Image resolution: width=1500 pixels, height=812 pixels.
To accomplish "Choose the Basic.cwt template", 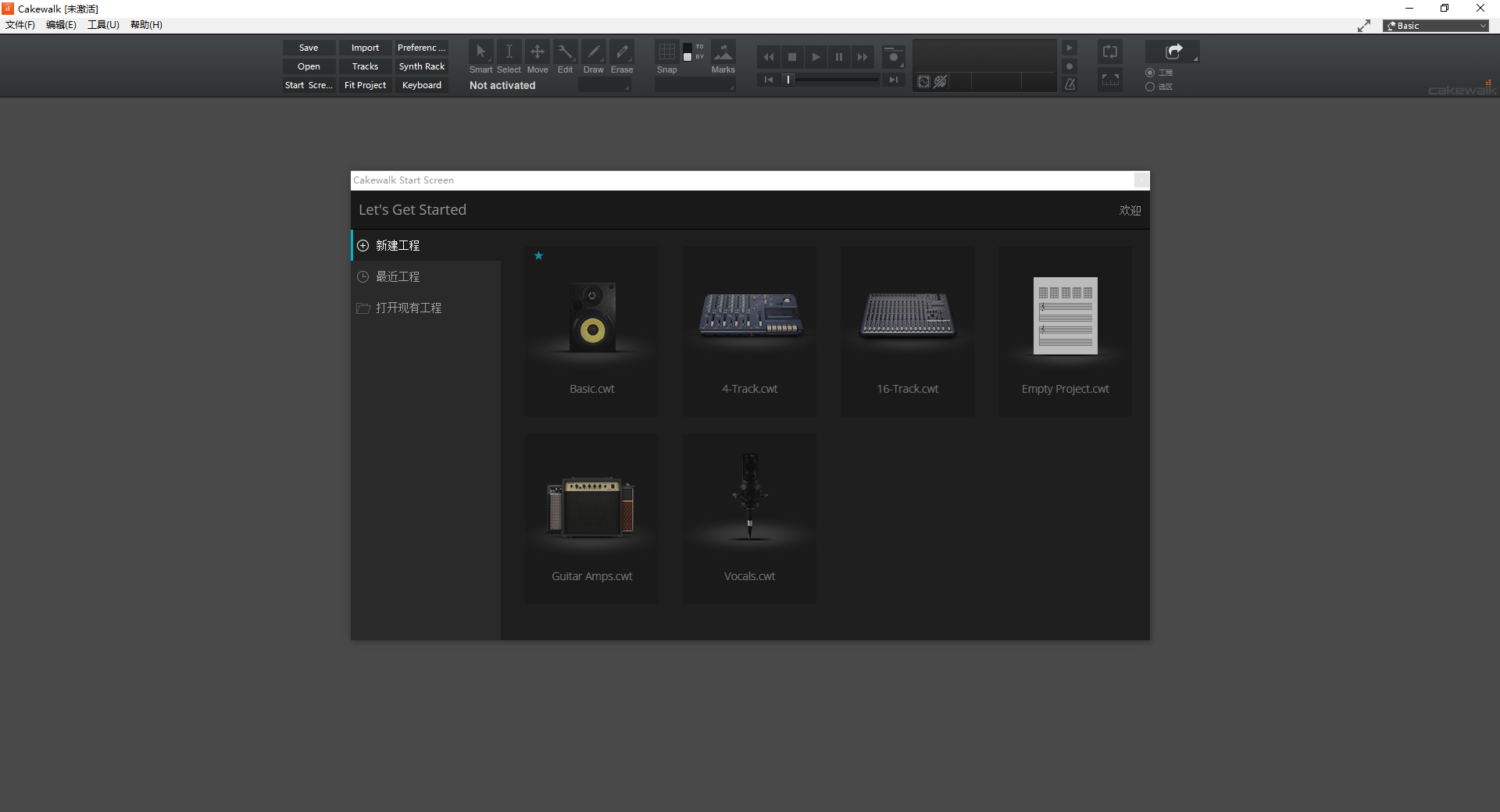I will [x=591, y=331].
